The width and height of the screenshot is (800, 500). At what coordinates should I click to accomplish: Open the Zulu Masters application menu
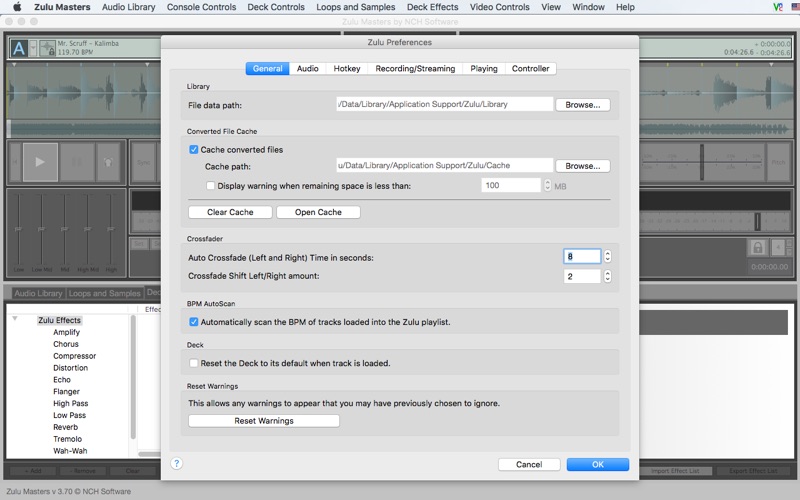[62, 7]
